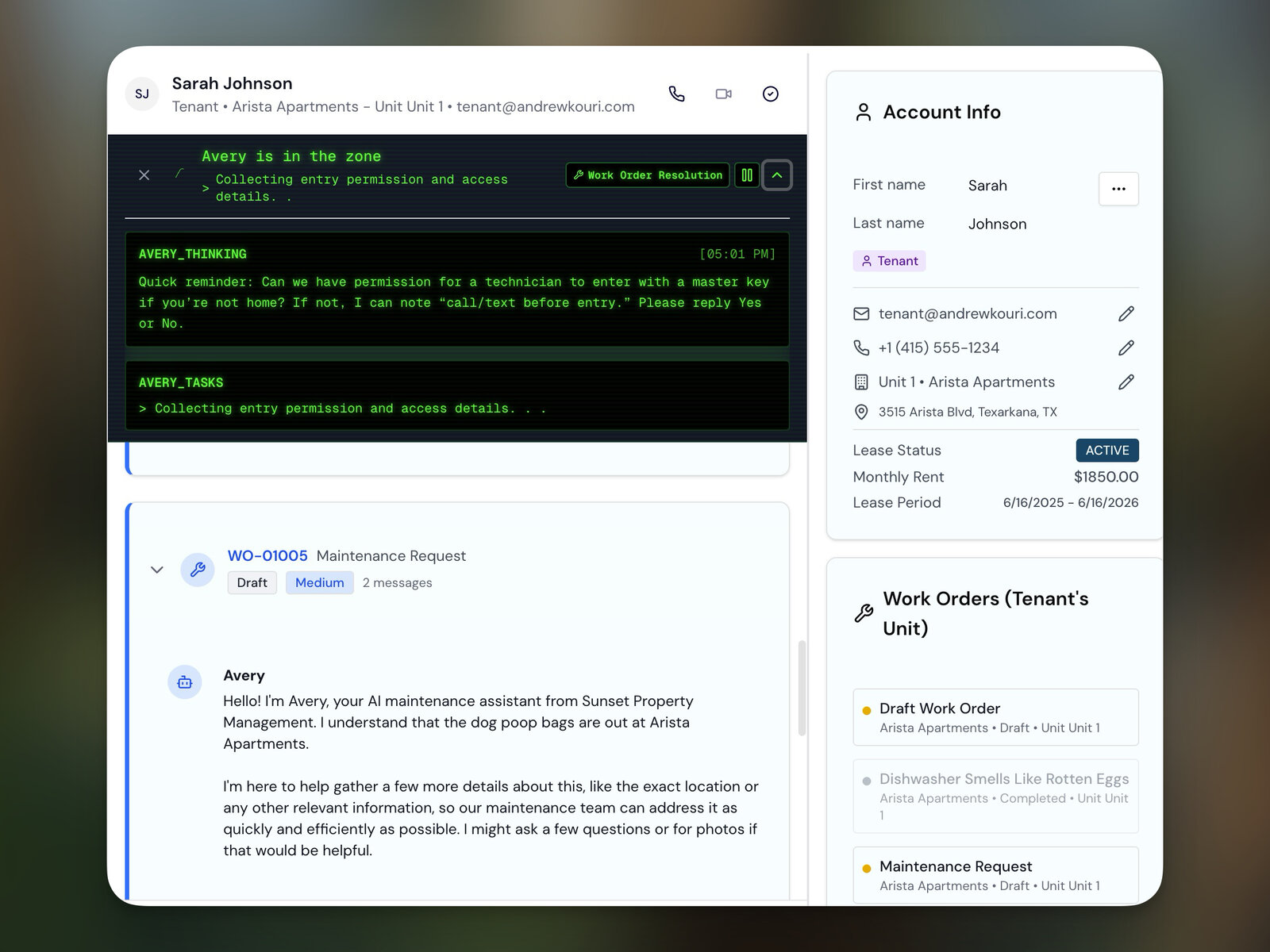Open the WO-01005 work order link
1270x952 pixels.
(x=267, y=555)
